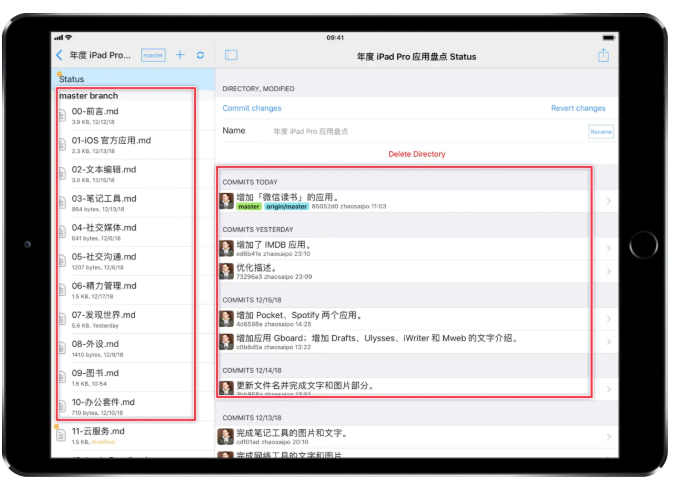679x491 pixels.
Task: Click the 02-文本编辑.md file icon
Action: coord(62,174)
